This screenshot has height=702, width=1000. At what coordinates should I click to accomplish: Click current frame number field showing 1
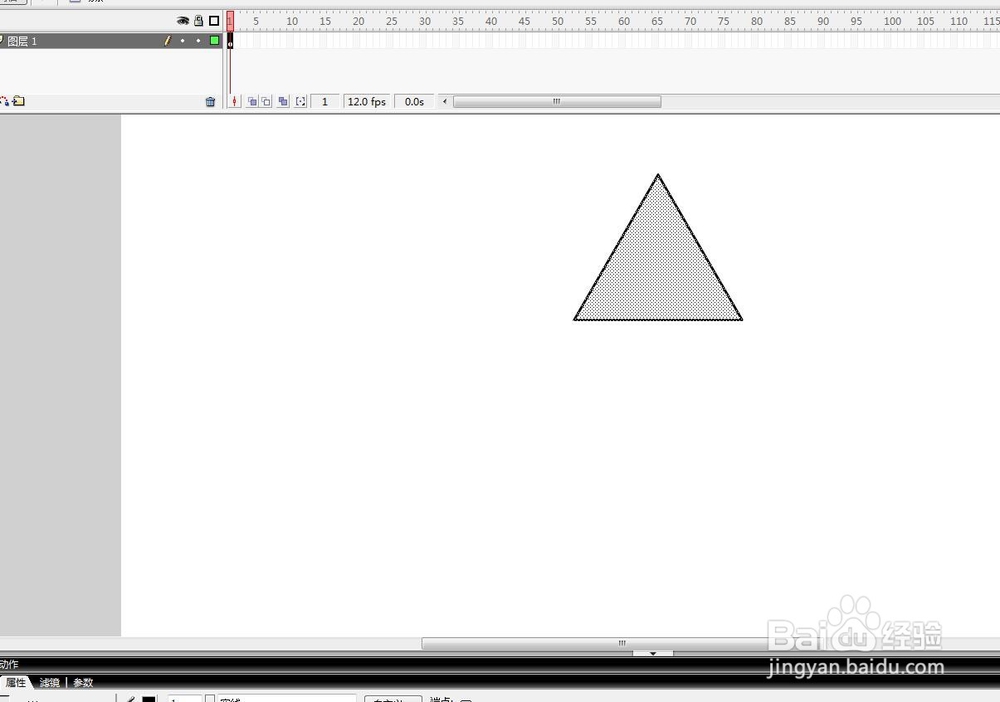(325, 101)
